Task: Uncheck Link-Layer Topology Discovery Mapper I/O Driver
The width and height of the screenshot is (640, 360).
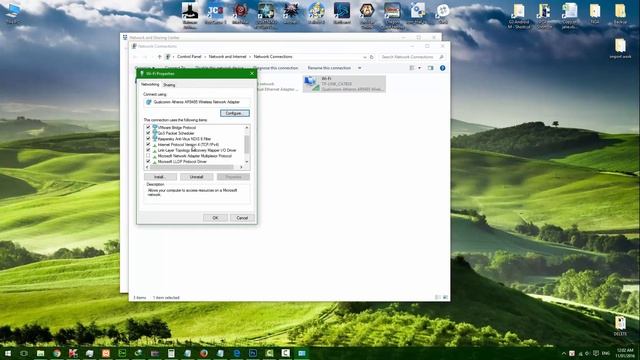Action: [x=148, y=150]
